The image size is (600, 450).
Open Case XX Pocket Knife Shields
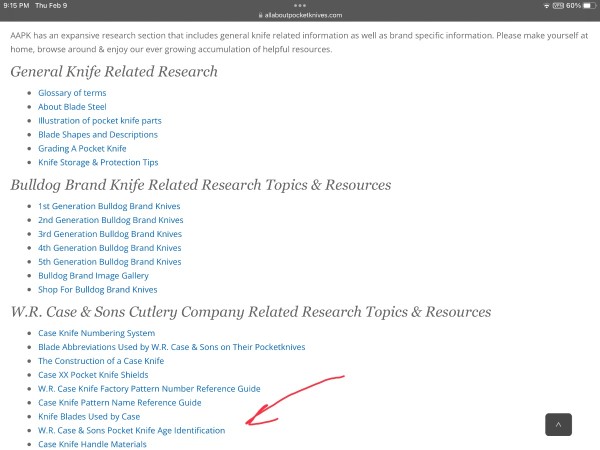click(93, 375)
